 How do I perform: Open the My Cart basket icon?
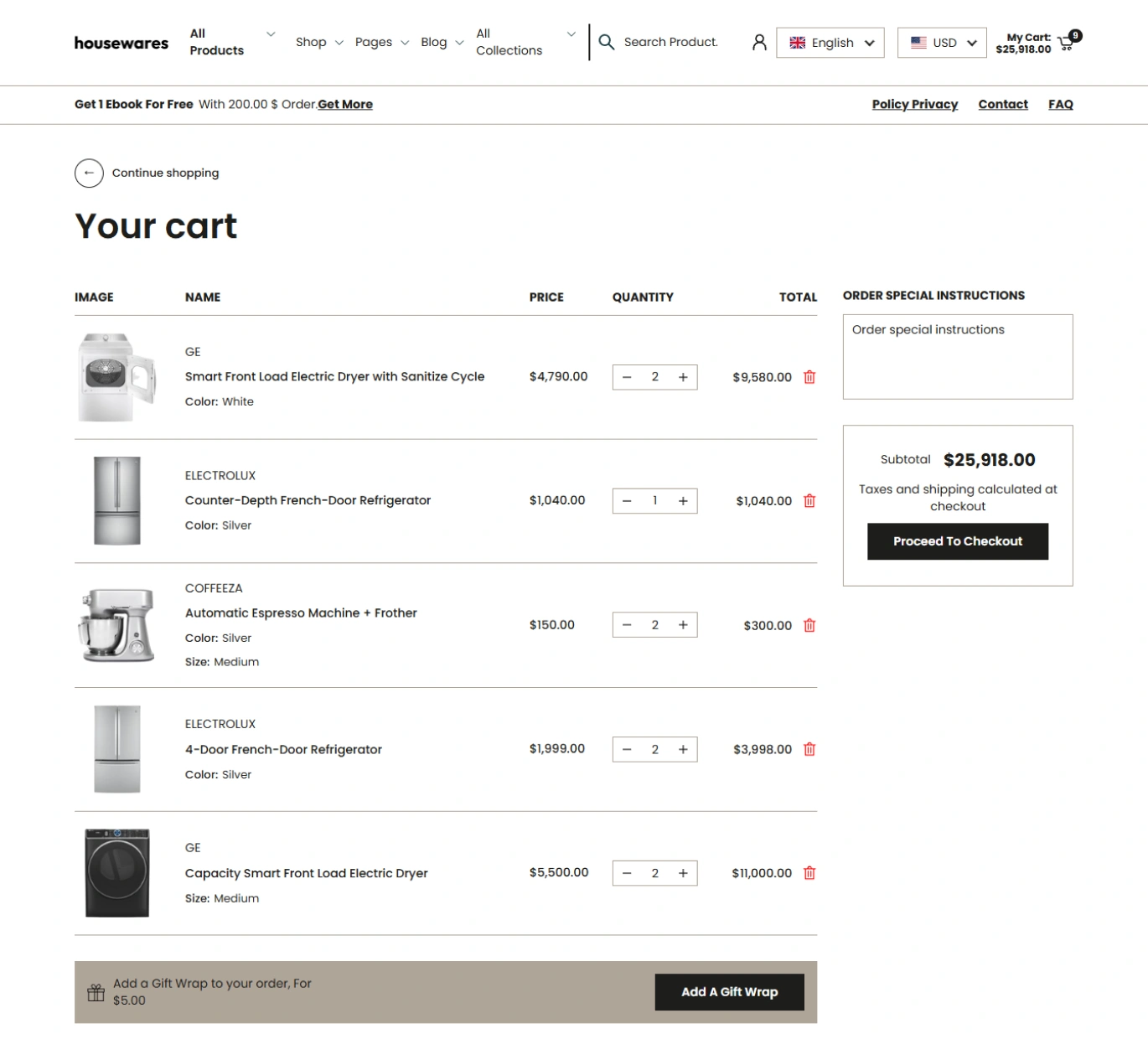coord(1066,44)
